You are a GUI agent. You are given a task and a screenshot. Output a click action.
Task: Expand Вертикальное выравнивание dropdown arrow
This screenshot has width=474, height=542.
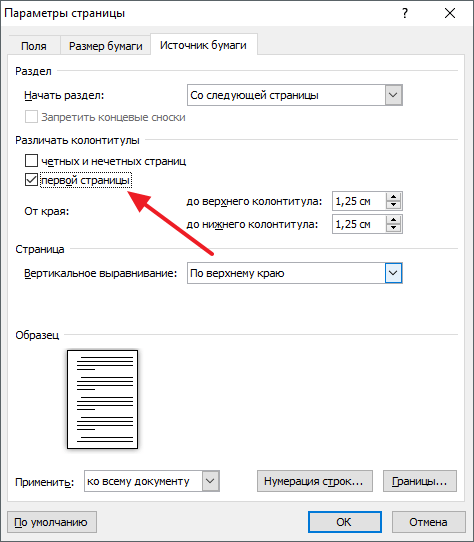click(x=393, y=273)
